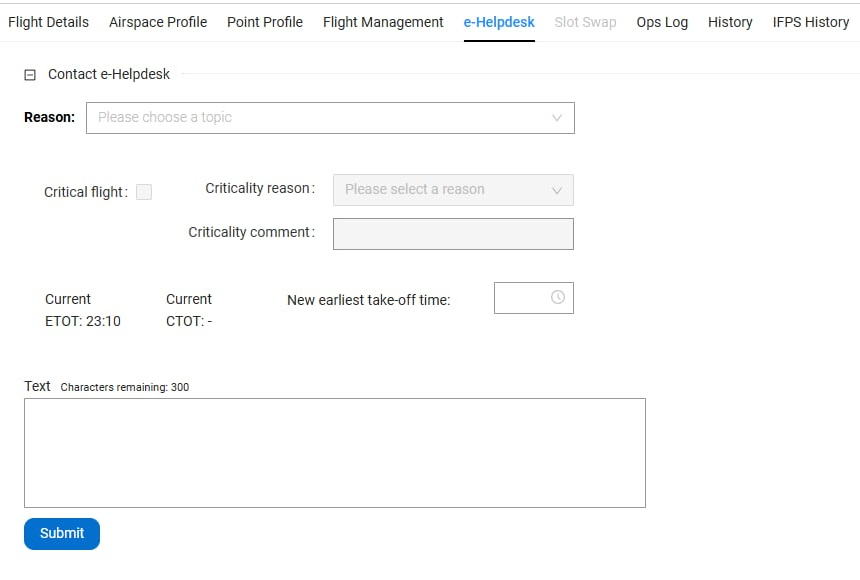The height and width of the screenshot is (580, 860).
Task: Click the Criticality reason chevron arrow
Action: 557,190
